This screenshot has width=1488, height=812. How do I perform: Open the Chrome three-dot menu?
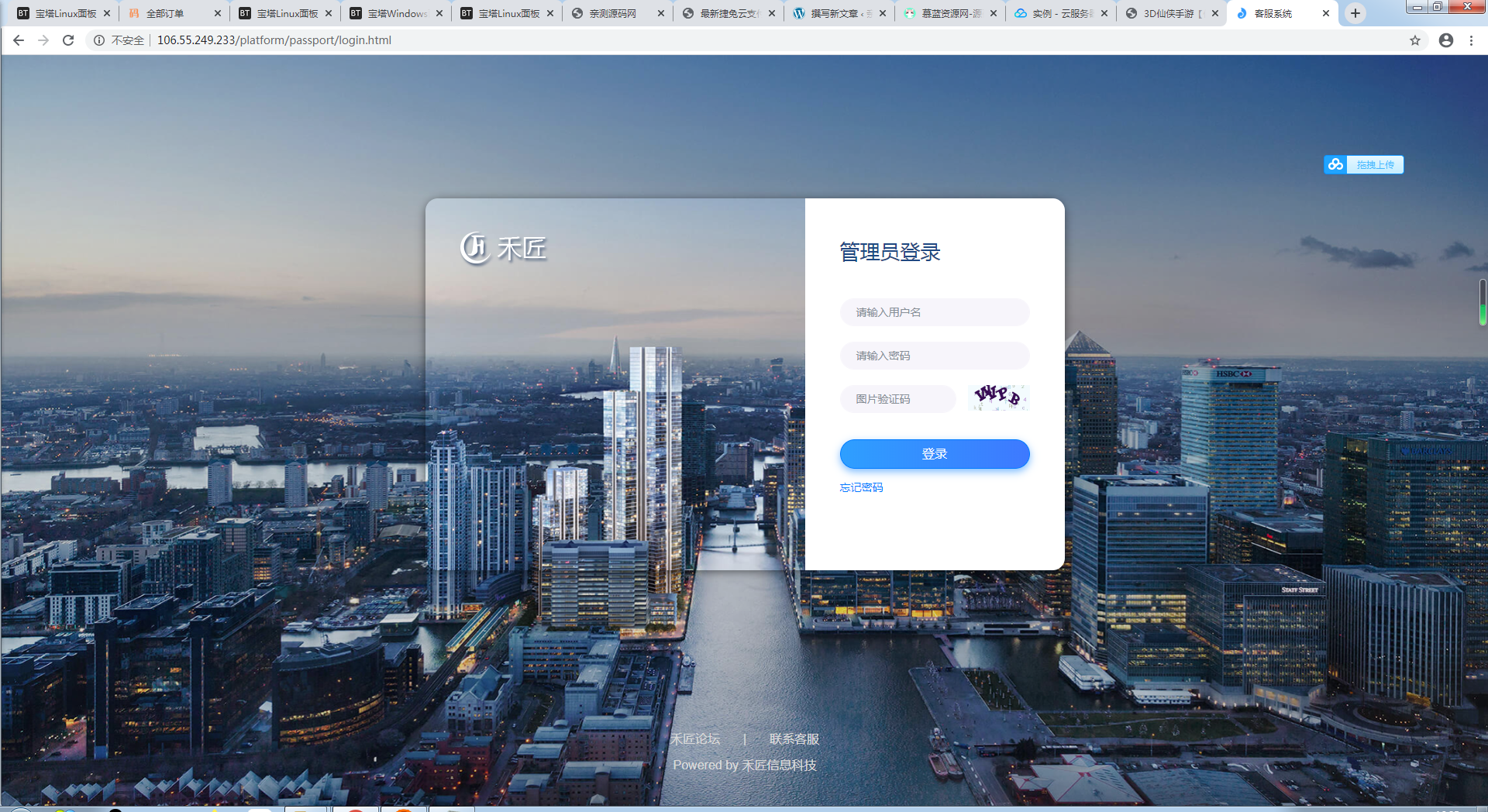coord(1471,40)
